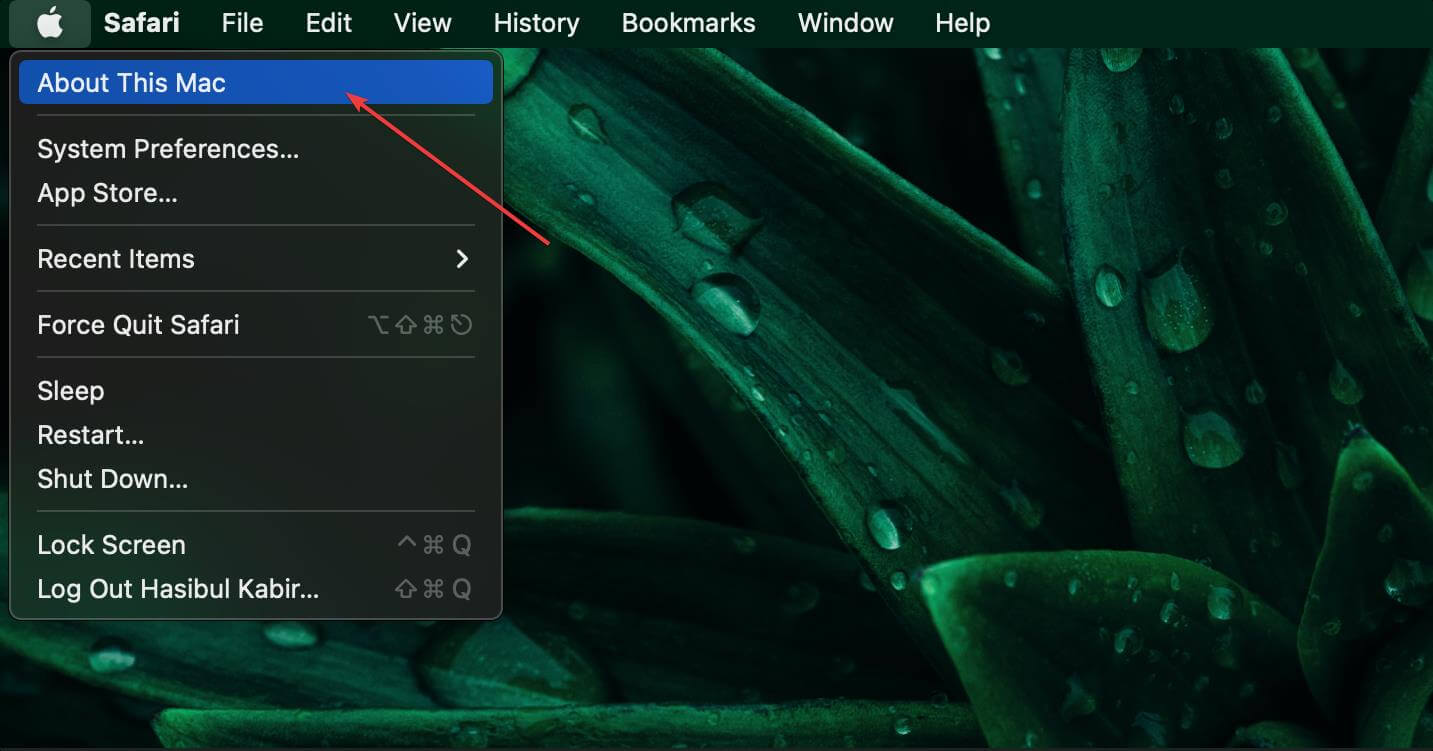Choose About This Mac
1433x751 pixels.
pyautogui.click(x=256, y=82)
